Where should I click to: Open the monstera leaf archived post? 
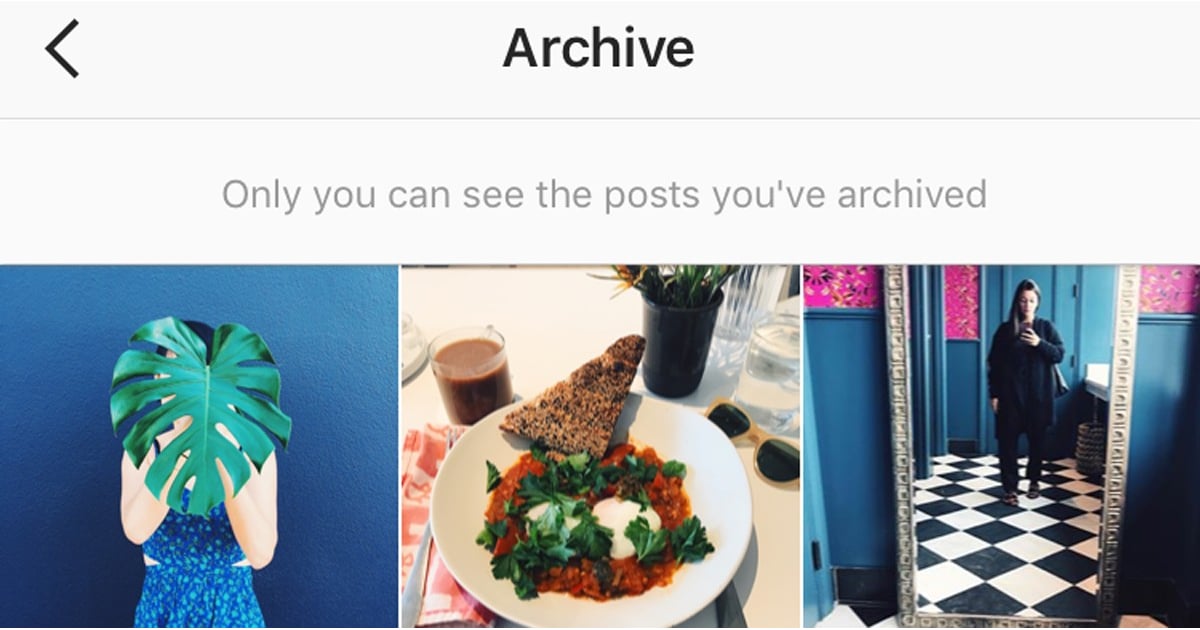point(199,447)
